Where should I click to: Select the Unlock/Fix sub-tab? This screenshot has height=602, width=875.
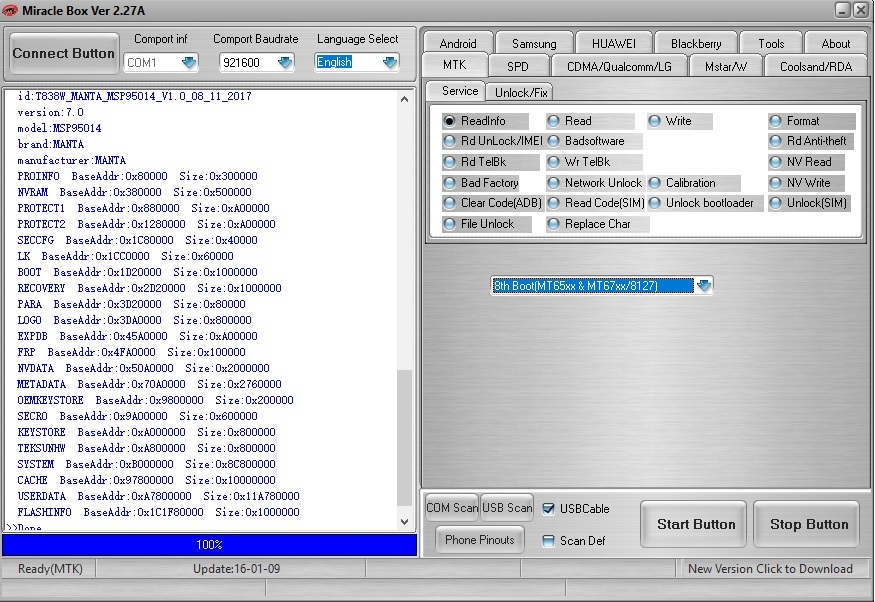pos(520,92)
